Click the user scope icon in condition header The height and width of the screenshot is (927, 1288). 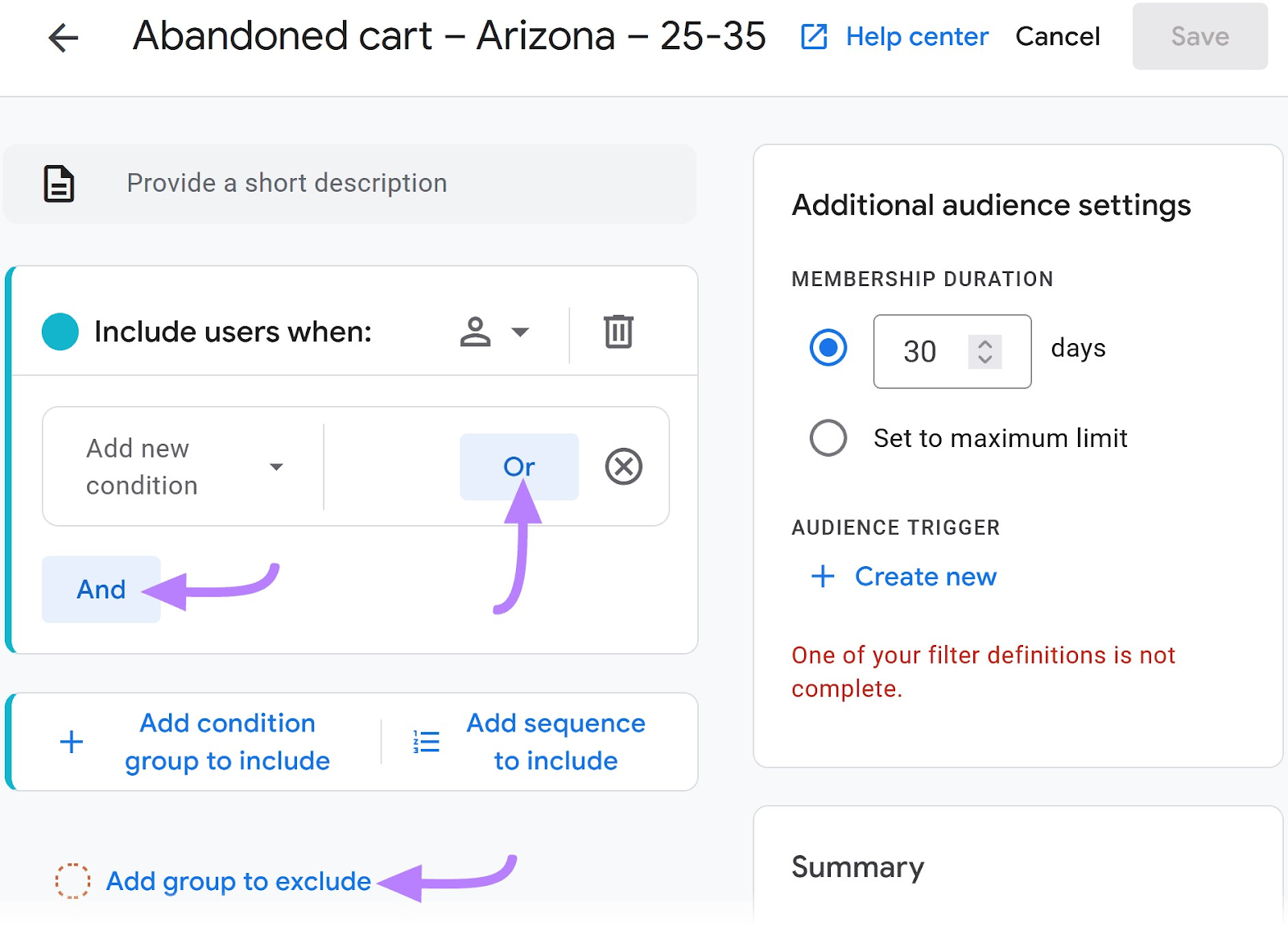pyautogui.click(x=476, y=331)
